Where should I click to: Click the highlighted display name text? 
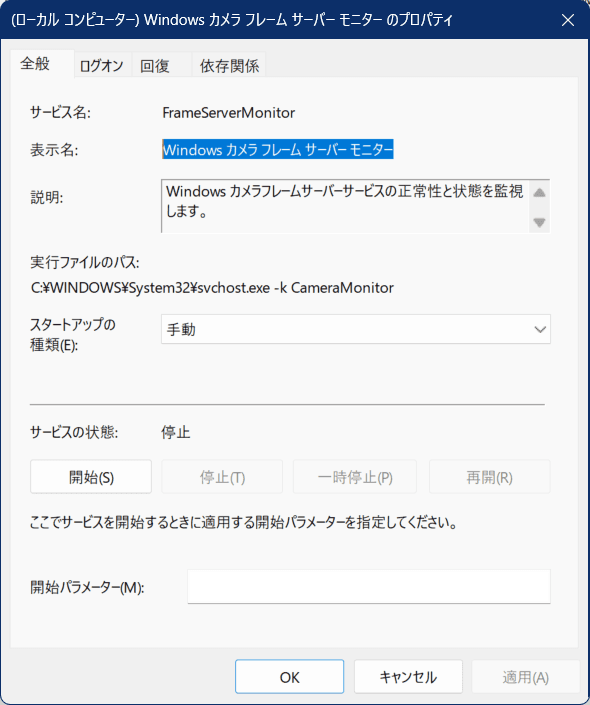[278, 149]
